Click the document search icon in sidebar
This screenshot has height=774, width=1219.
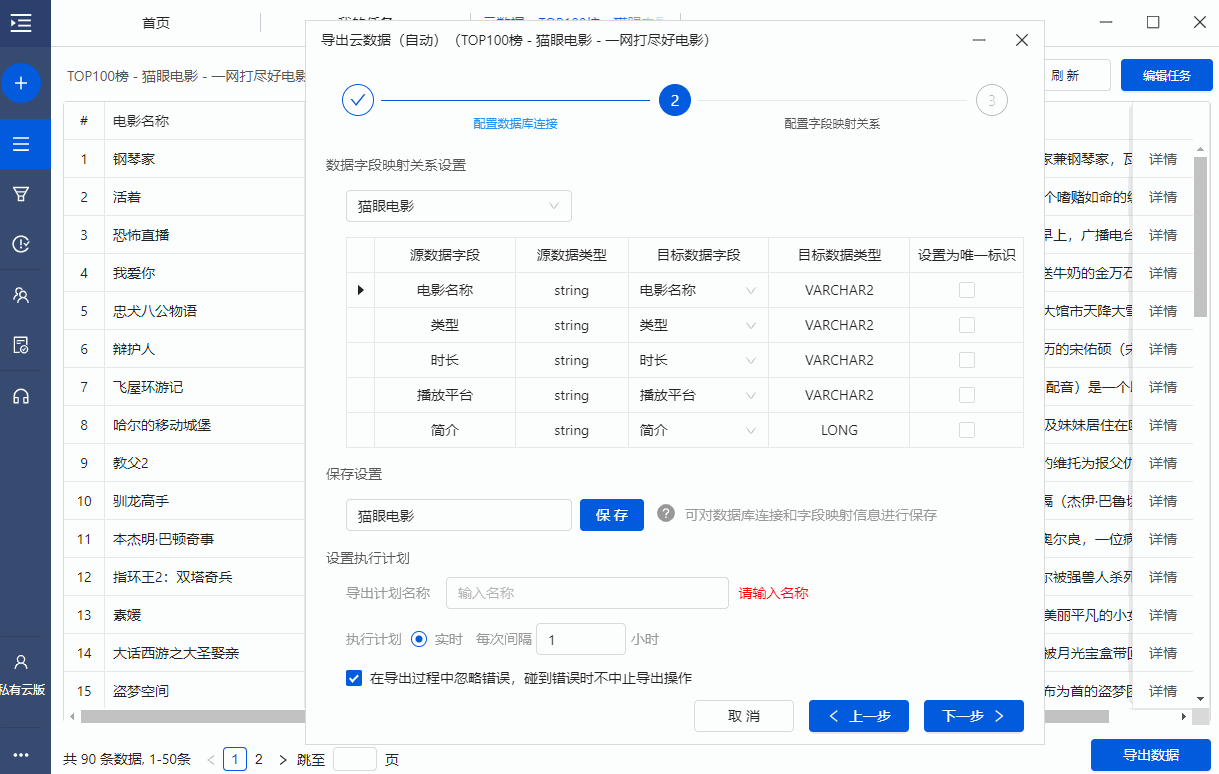(21, 345)
